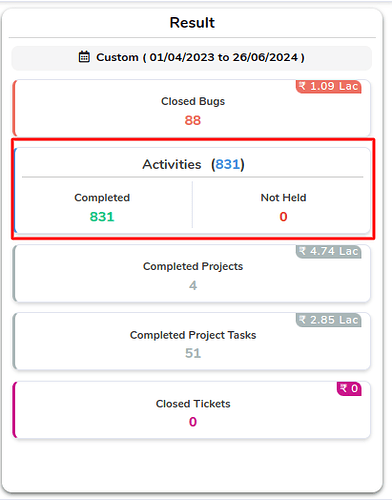
Task: Open the Completed Project Tasks card
Action: click(x=192, y=341)
